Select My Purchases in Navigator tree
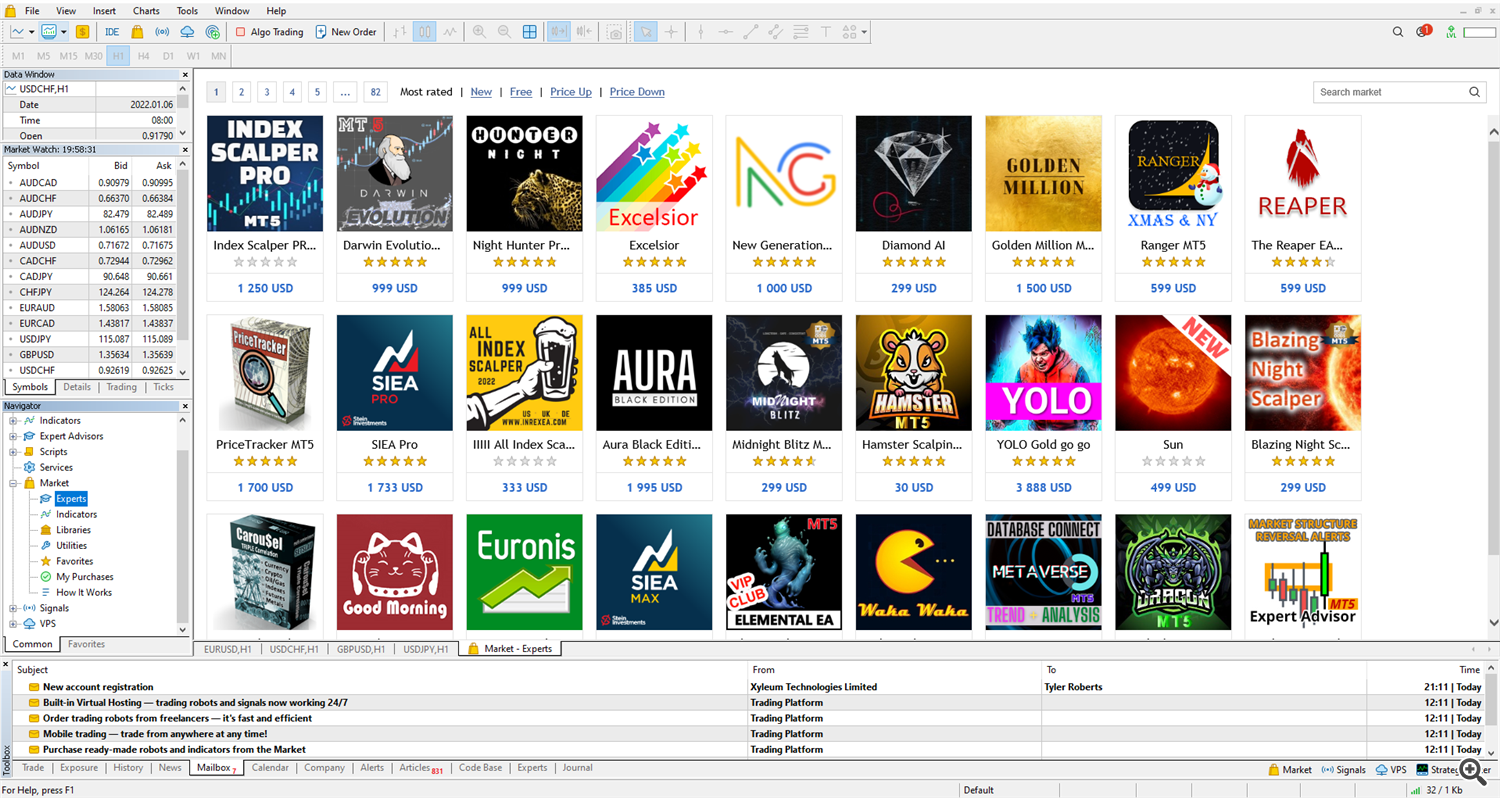This screenshot has width=1500, height=798. pyautogui.click(x=85, y=577)
